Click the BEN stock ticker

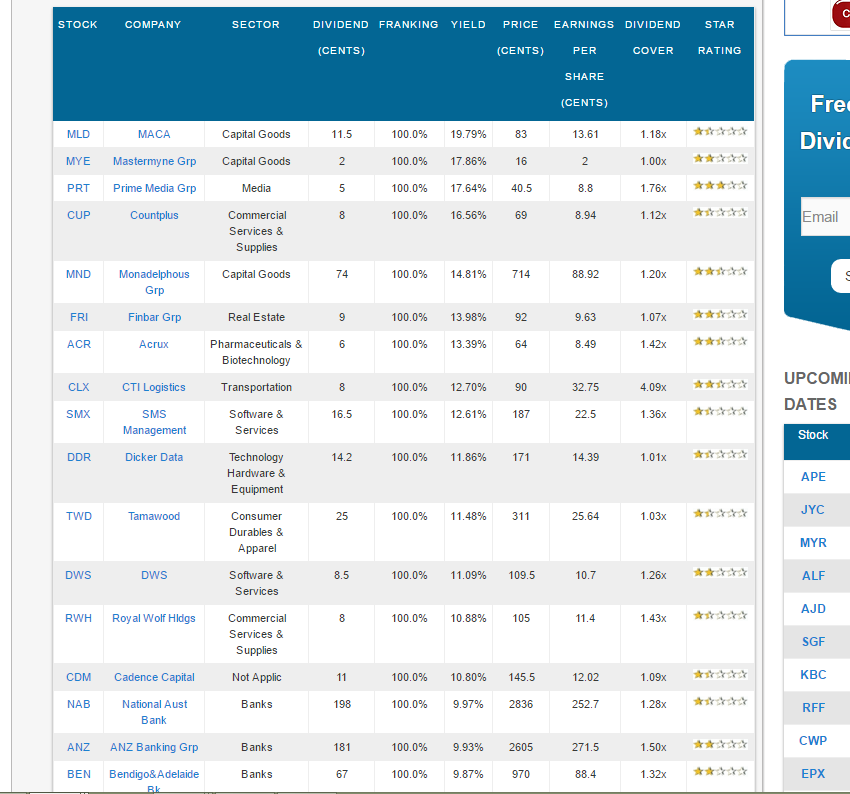click(79, 774)
